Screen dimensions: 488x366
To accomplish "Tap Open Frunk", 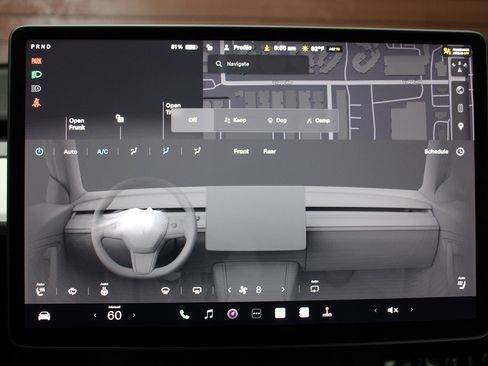I will click(x=77, y=124).
